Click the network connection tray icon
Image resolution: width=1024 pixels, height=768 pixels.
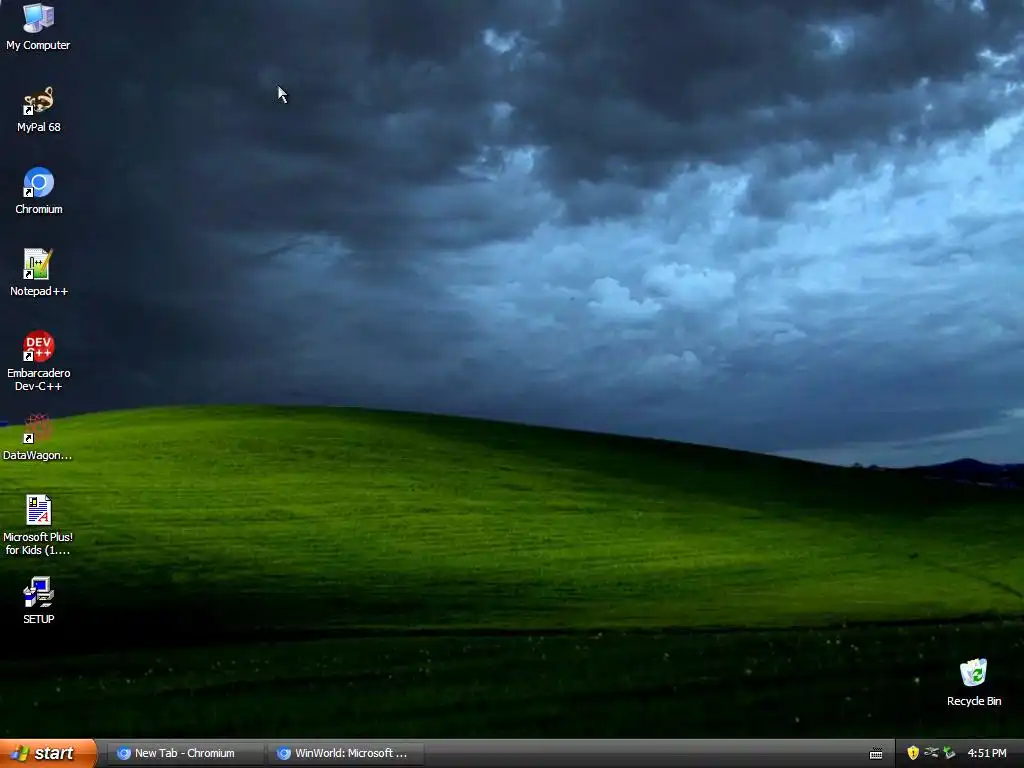(x=931, y=753)
